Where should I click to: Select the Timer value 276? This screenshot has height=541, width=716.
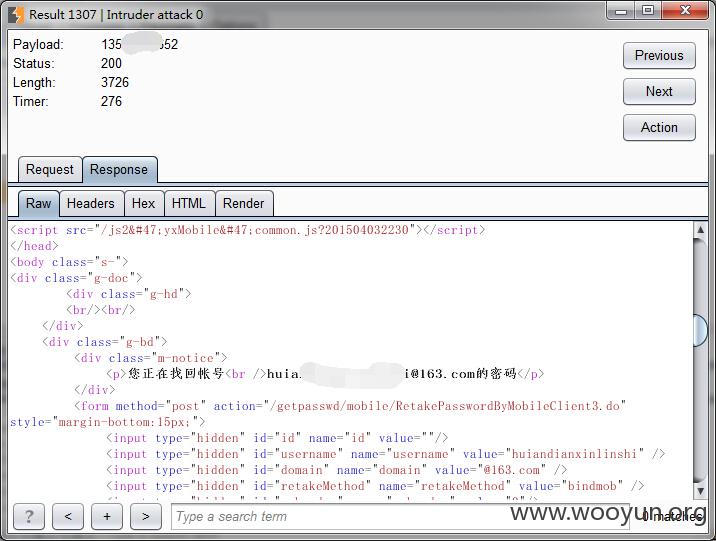[x=111, y=101]
